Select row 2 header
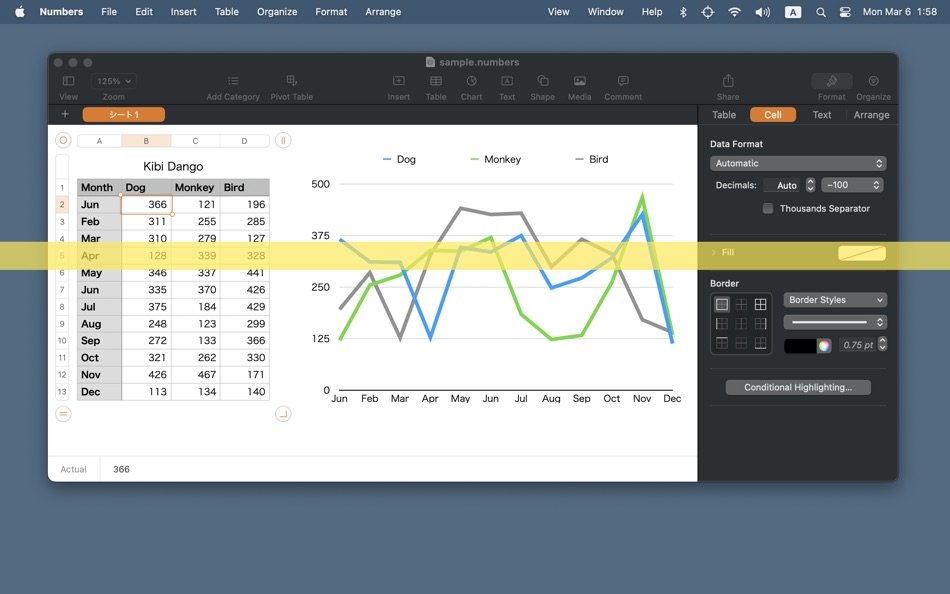 click(62, 204)
